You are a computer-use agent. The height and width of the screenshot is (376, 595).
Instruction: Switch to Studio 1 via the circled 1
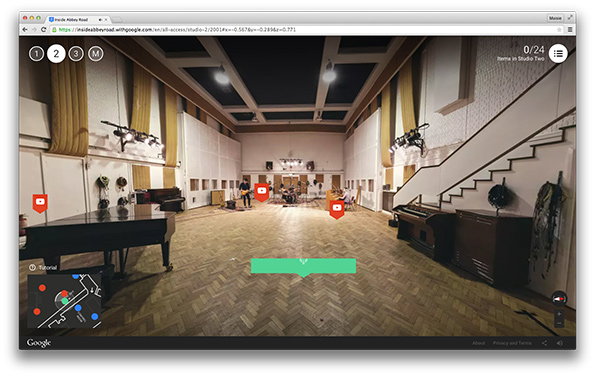(x=36, y=54)
